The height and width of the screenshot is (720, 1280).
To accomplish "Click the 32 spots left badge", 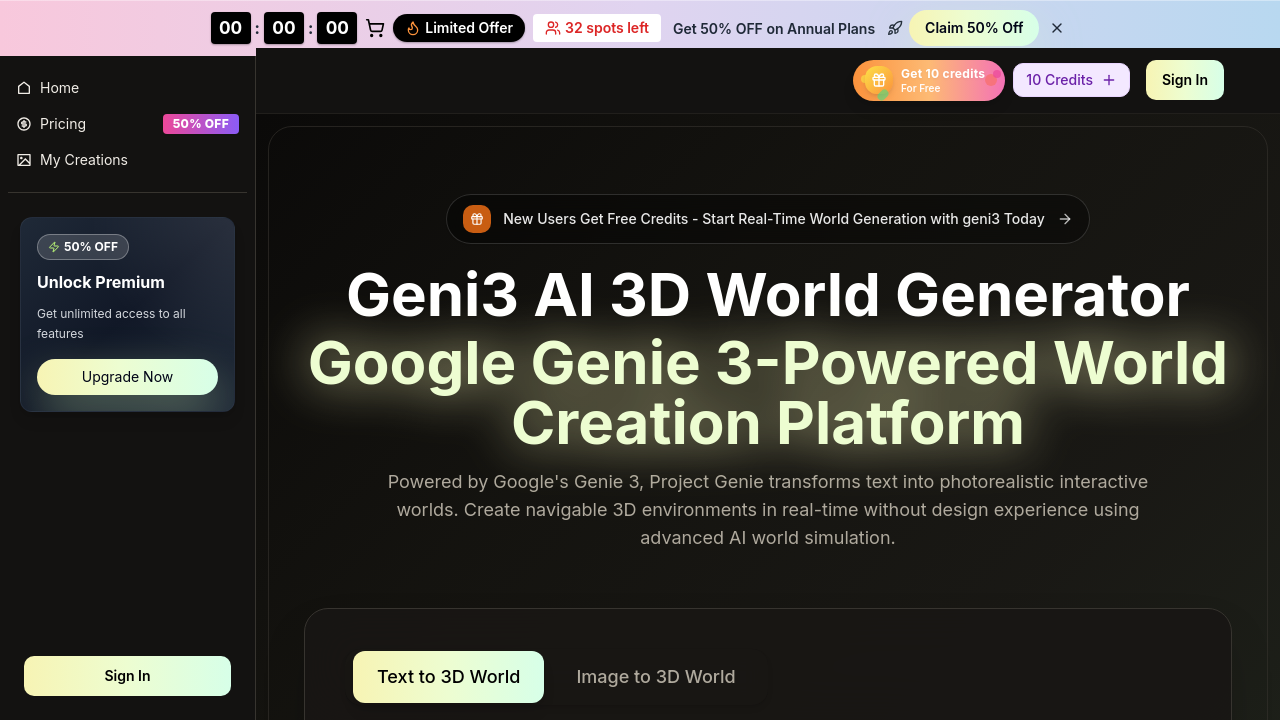I will pyautogui.click(x=597, y=28).
